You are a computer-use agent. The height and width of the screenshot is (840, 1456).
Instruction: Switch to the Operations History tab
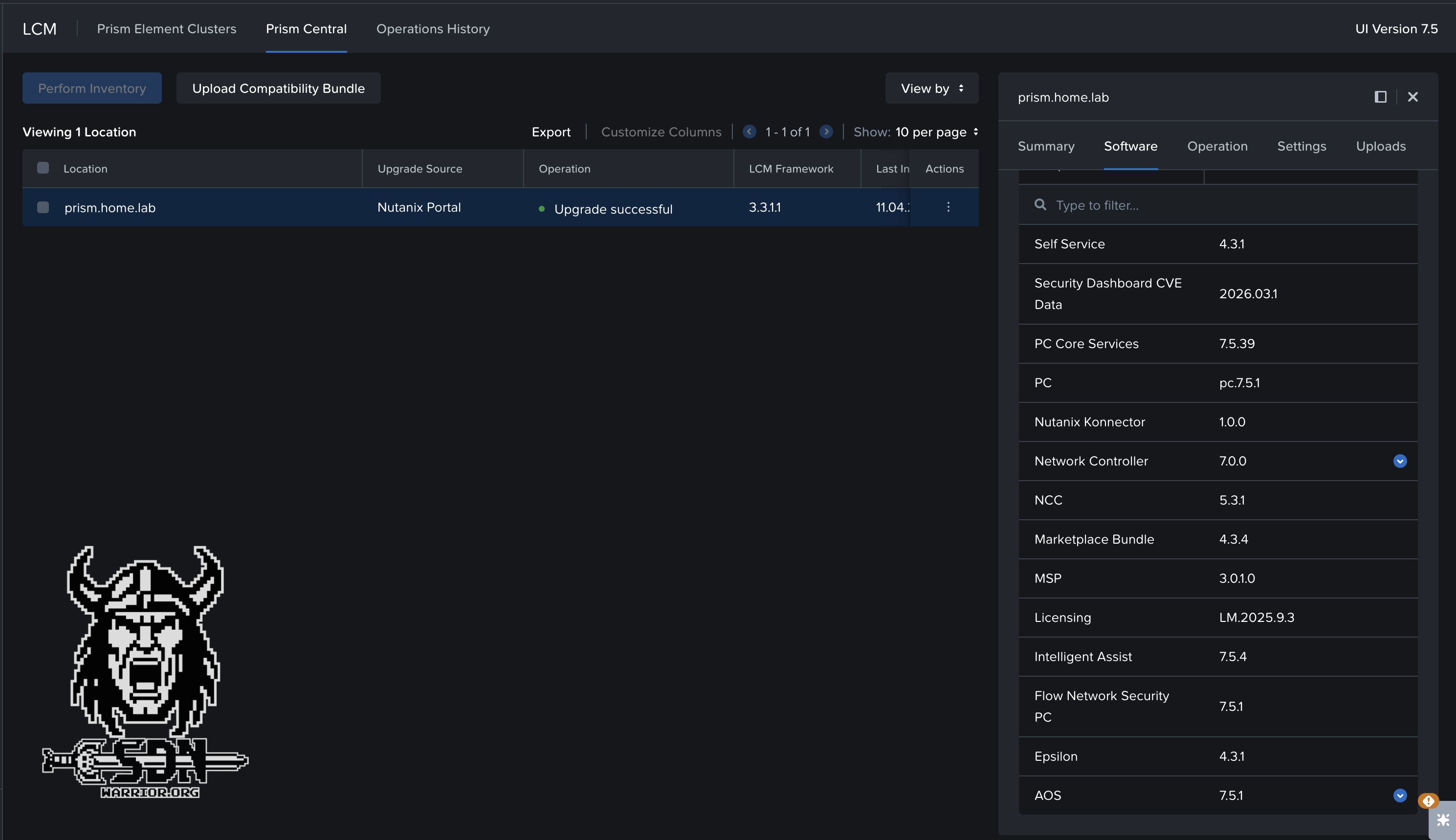point(433,29)
